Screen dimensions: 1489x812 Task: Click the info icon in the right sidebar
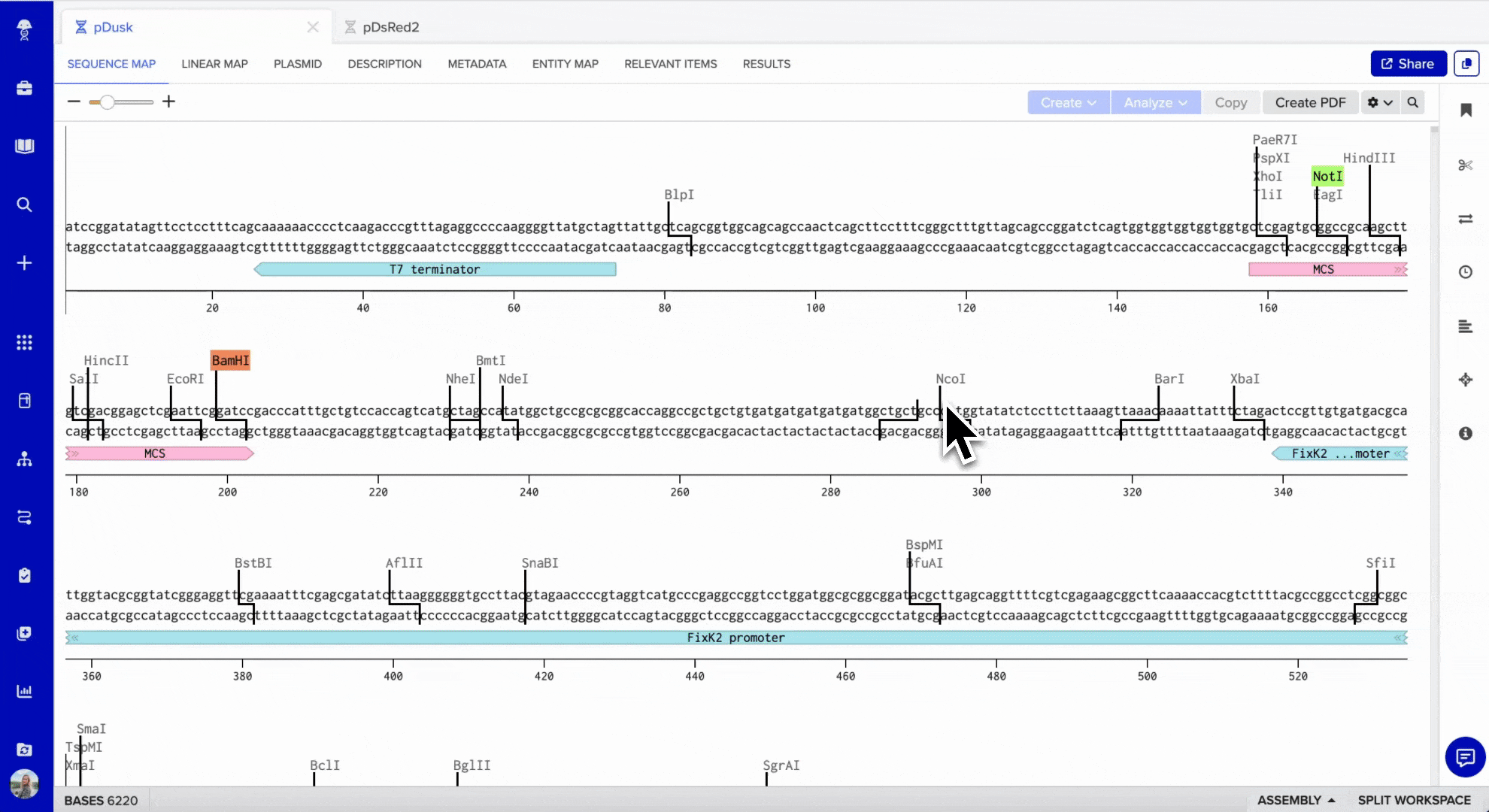[x=1465, y=433]
